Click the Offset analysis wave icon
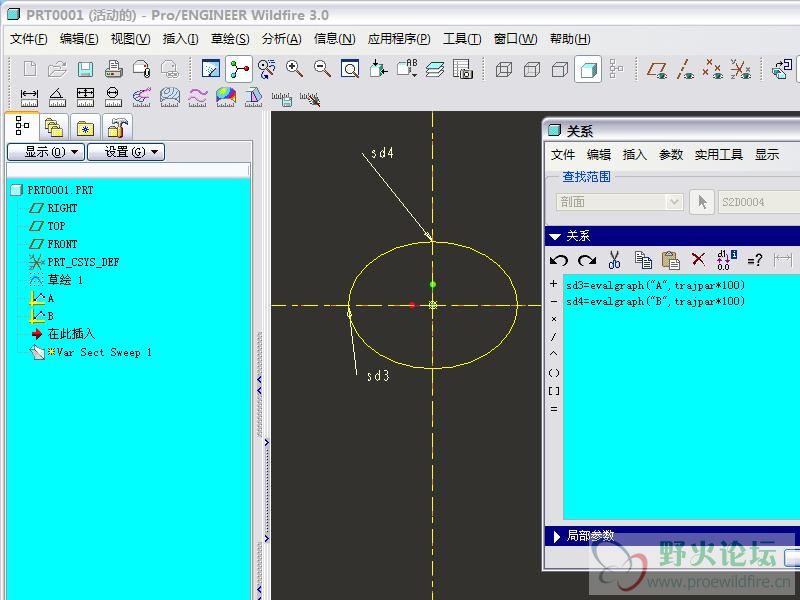800x600 pixels. [x=197, y=97]
